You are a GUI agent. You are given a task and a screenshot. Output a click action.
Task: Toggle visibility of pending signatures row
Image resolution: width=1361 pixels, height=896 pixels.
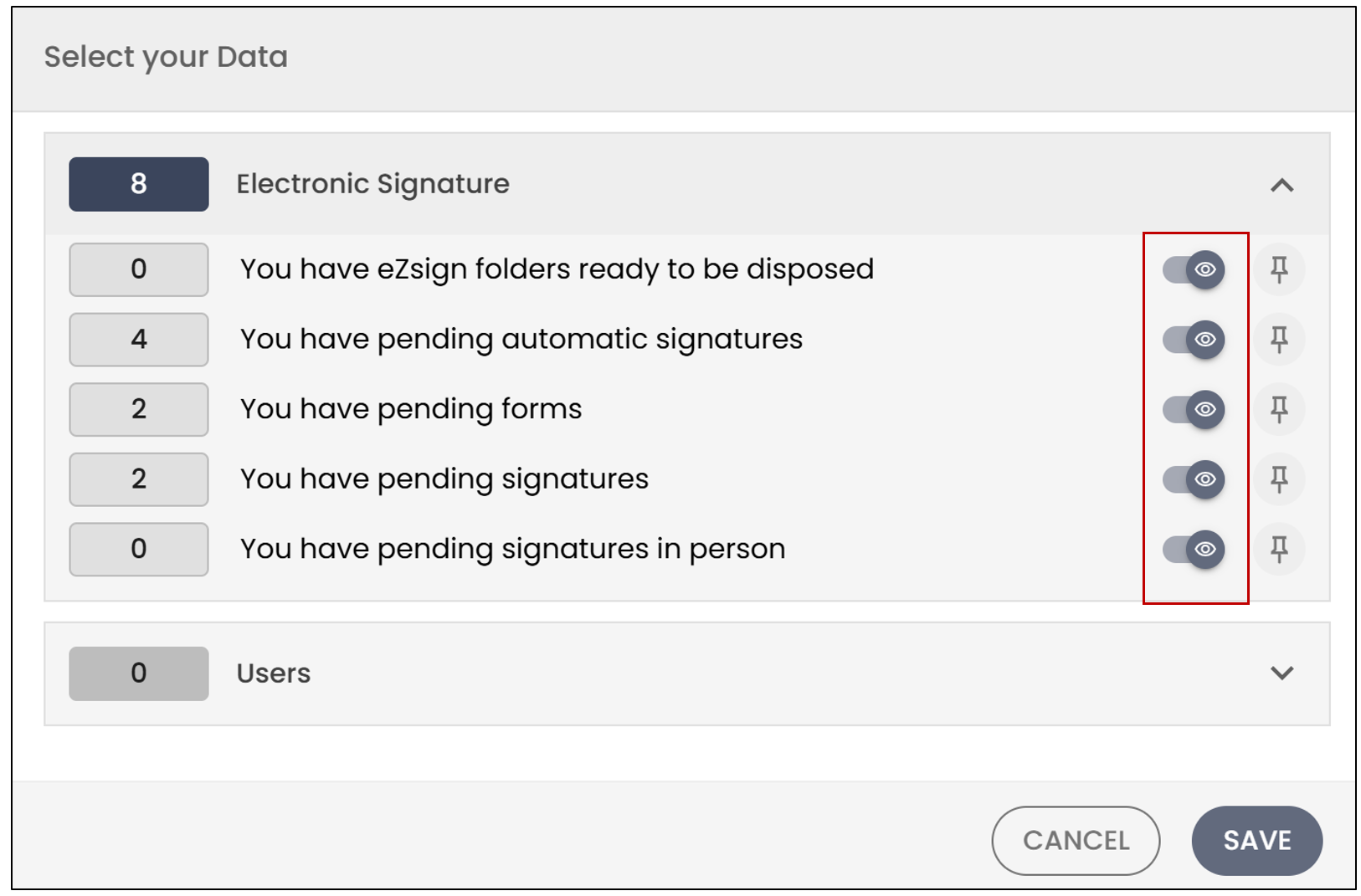pos(1194,479)
